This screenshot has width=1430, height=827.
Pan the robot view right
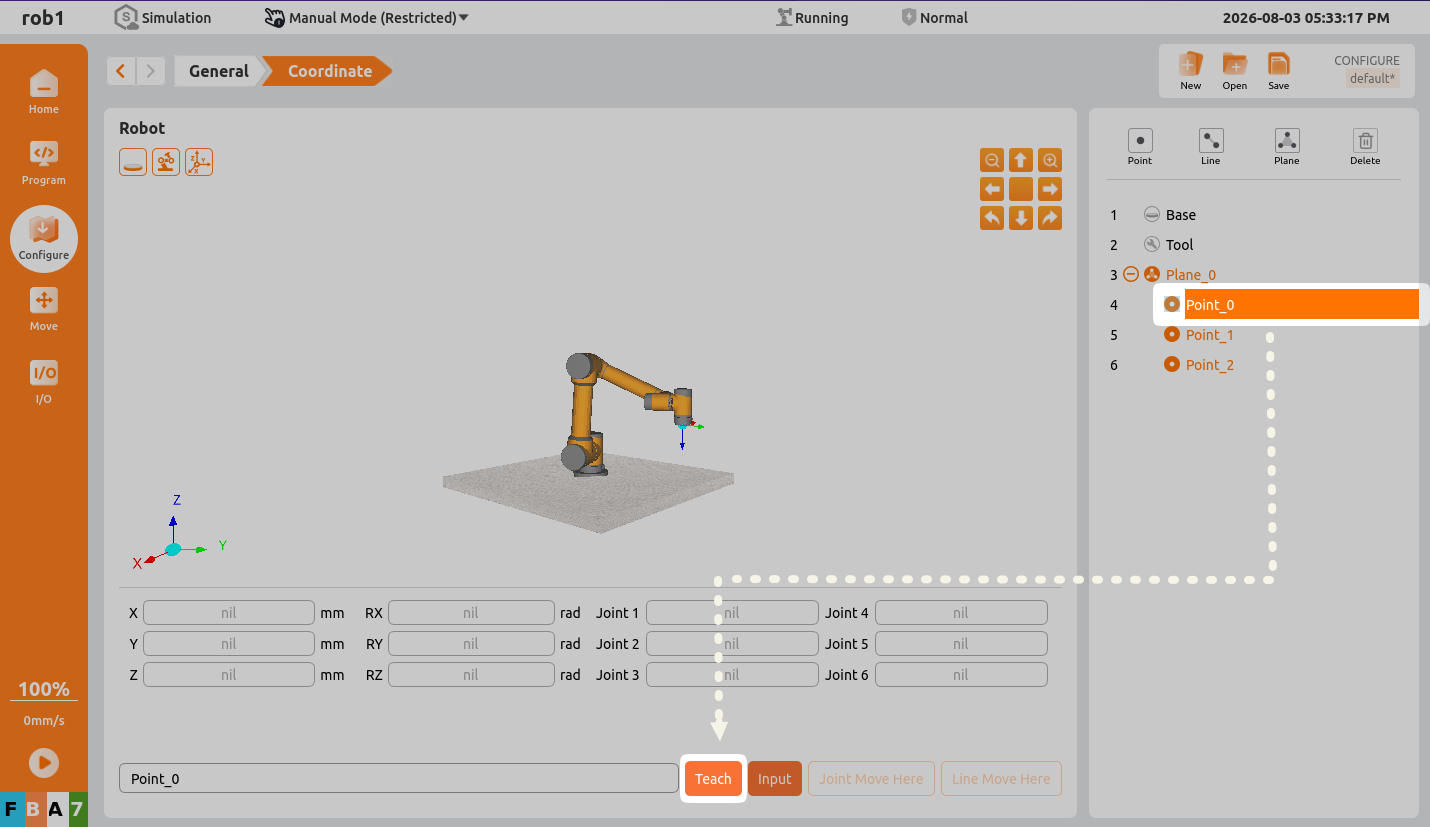(1050, 189)
